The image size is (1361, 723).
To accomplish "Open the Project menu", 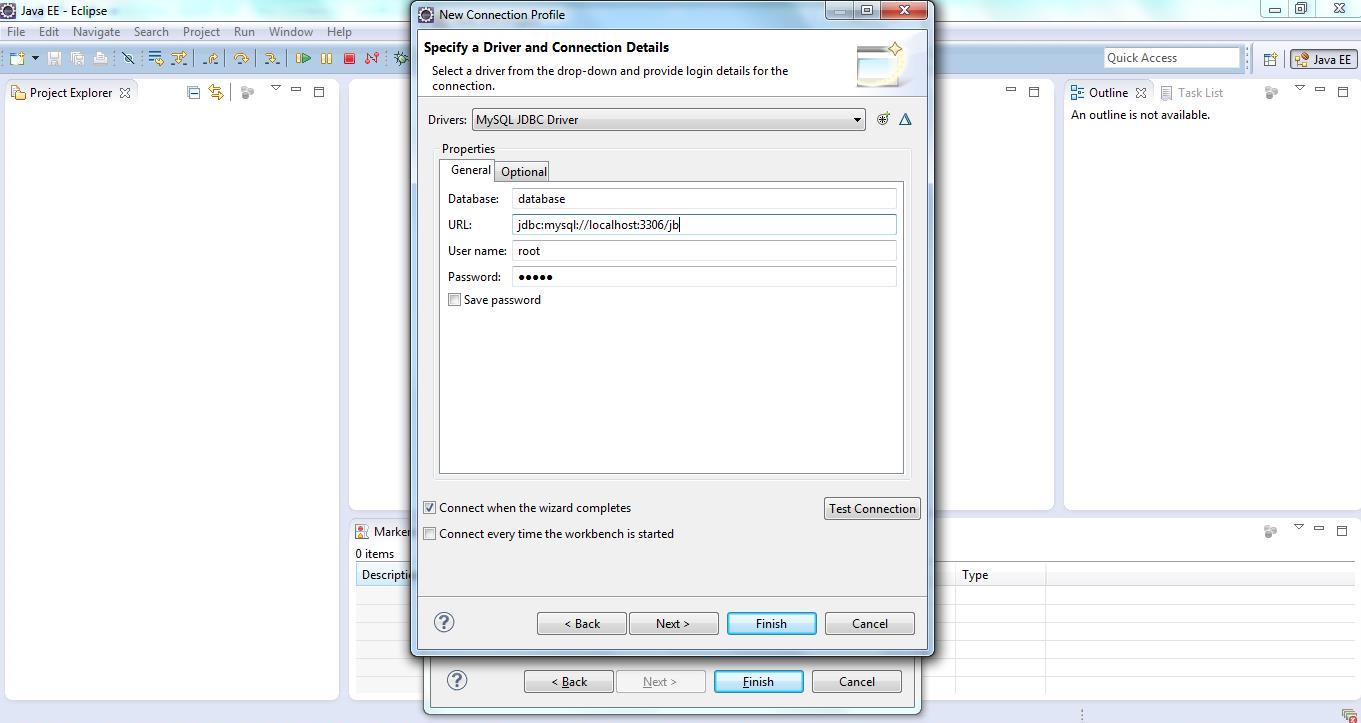I will [201, 31].
